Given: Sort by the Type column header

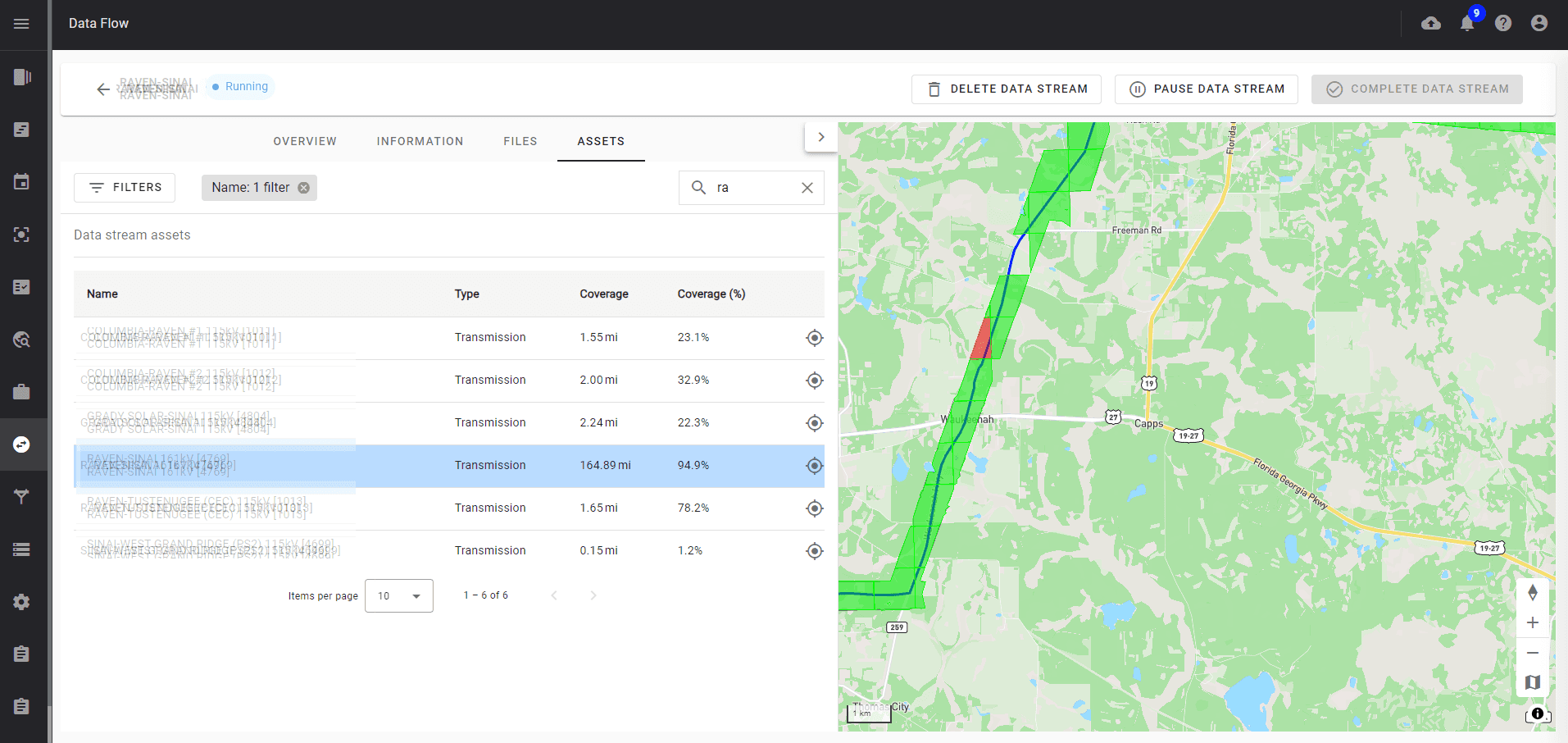Looking at the screenshot, I should tap(467, 294).
